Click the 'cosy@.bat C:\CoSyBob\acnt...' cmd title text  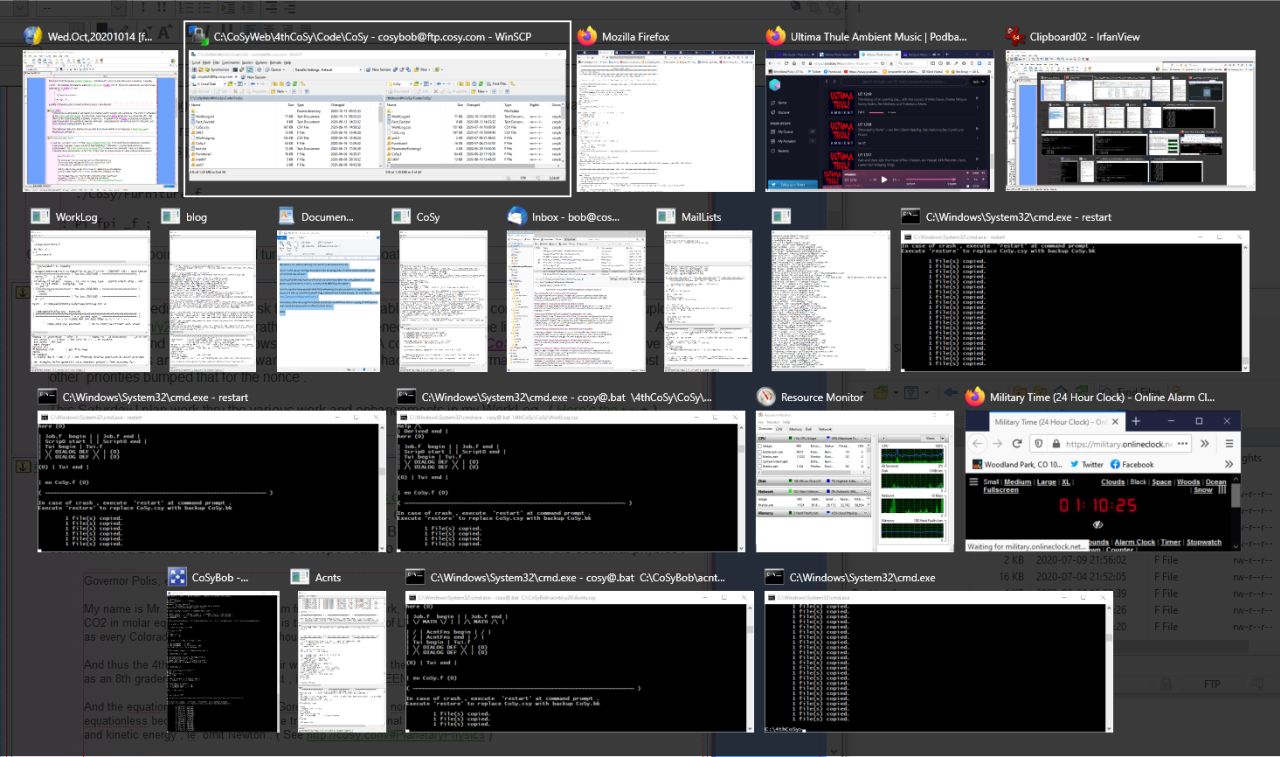(577, 578)
